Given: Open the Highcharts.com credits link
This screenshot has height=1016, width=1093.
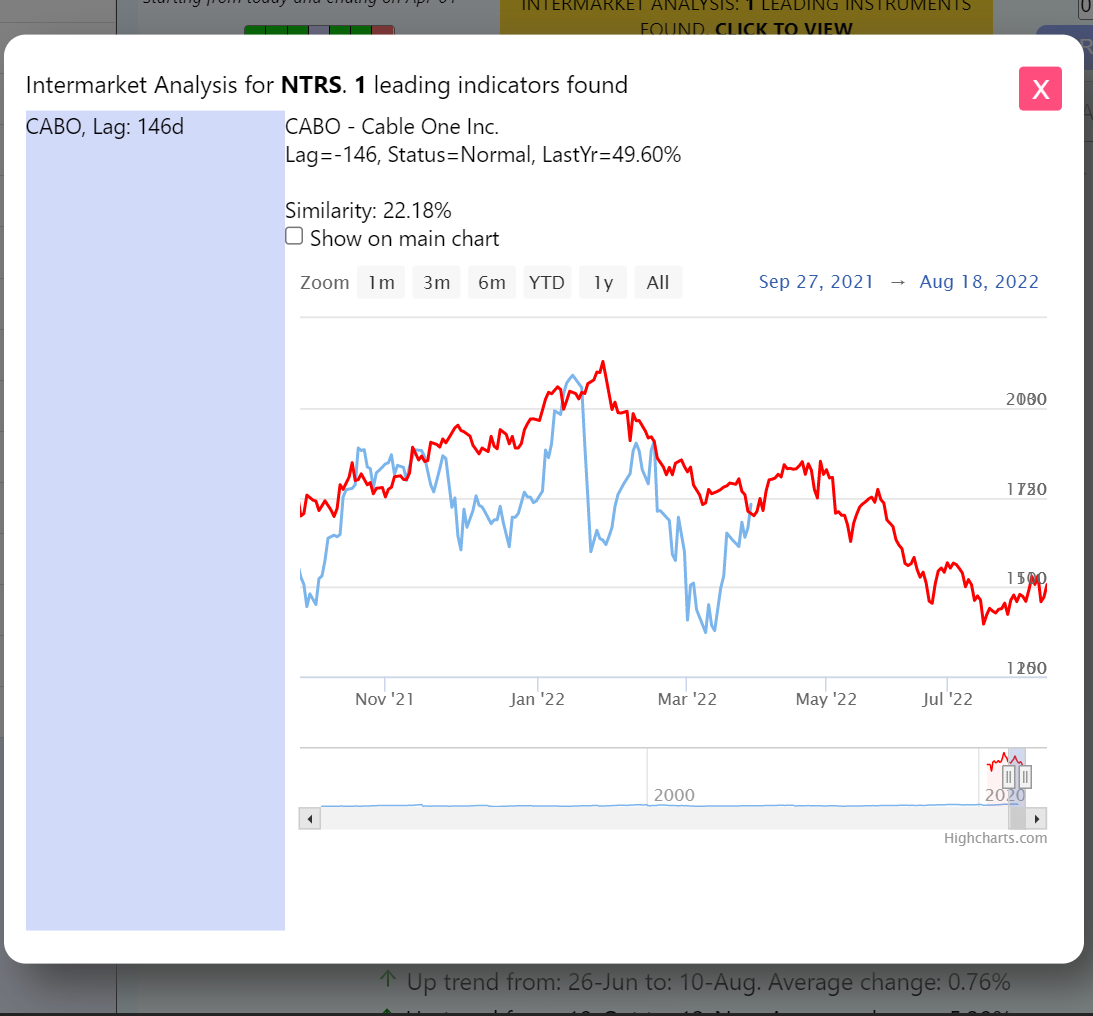Looking at the screenshot, I should (x=995, y=838).
